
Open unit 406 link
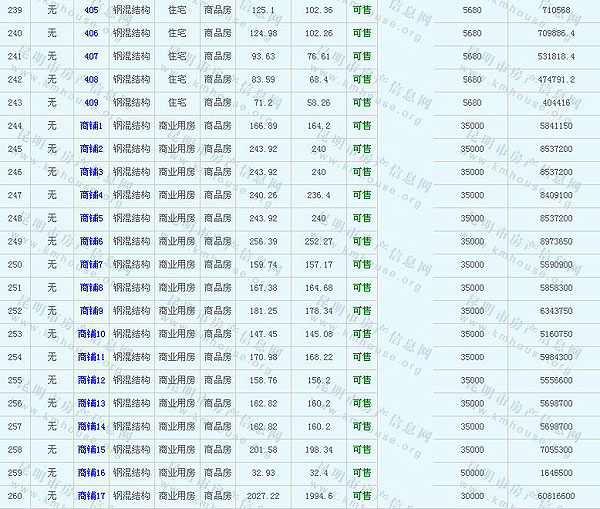[91, 33]
